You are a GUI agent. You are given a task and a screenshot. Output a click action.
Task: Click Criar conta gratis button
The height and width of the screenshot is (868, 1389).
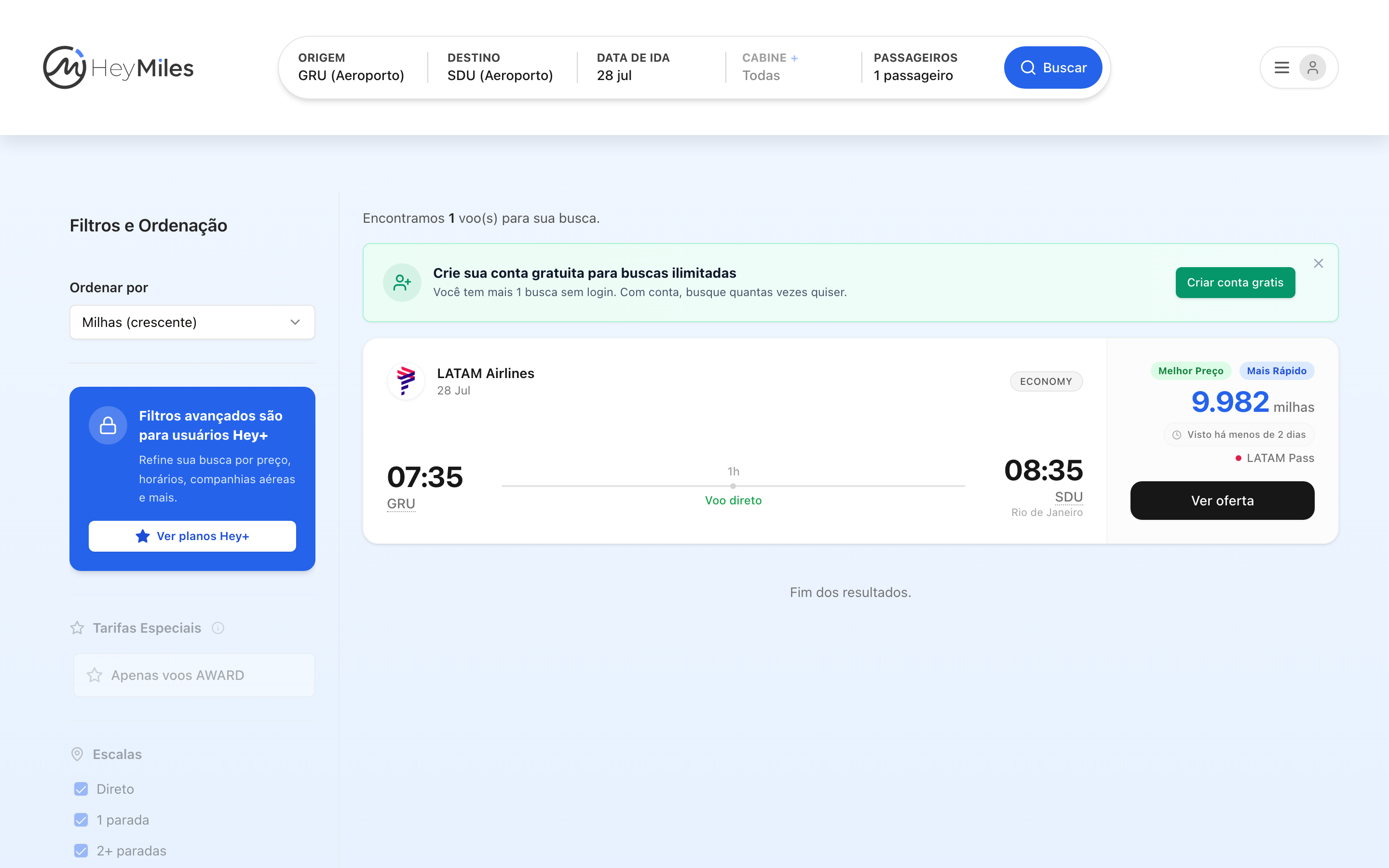(1235, 283)
